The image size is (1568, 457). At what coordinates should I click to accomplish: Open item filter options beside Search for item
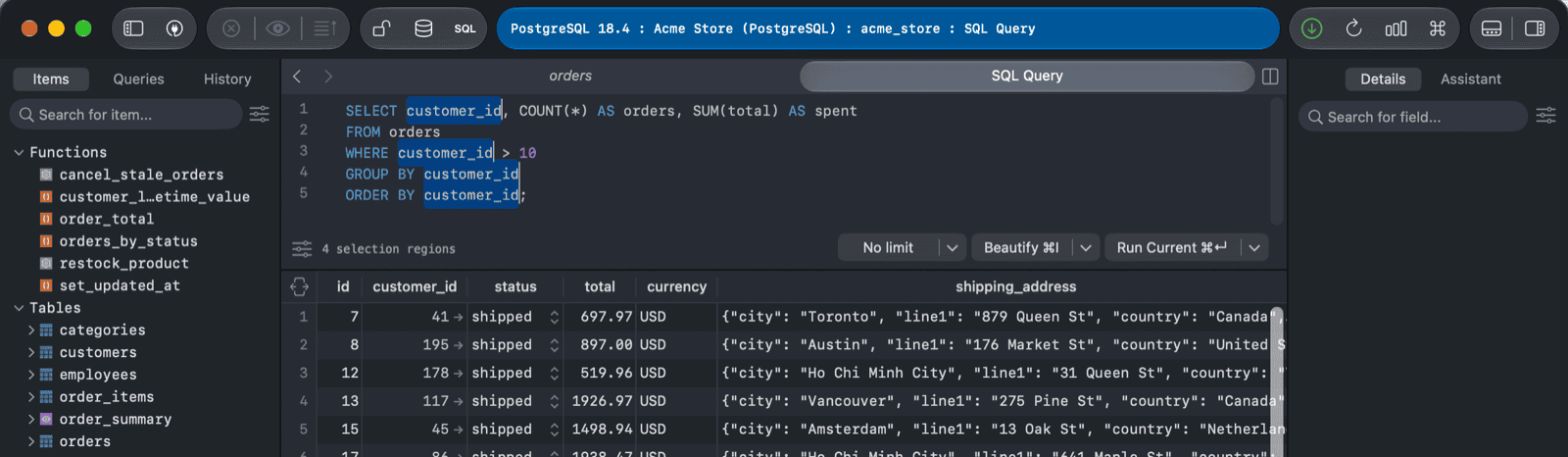[260, 115]
